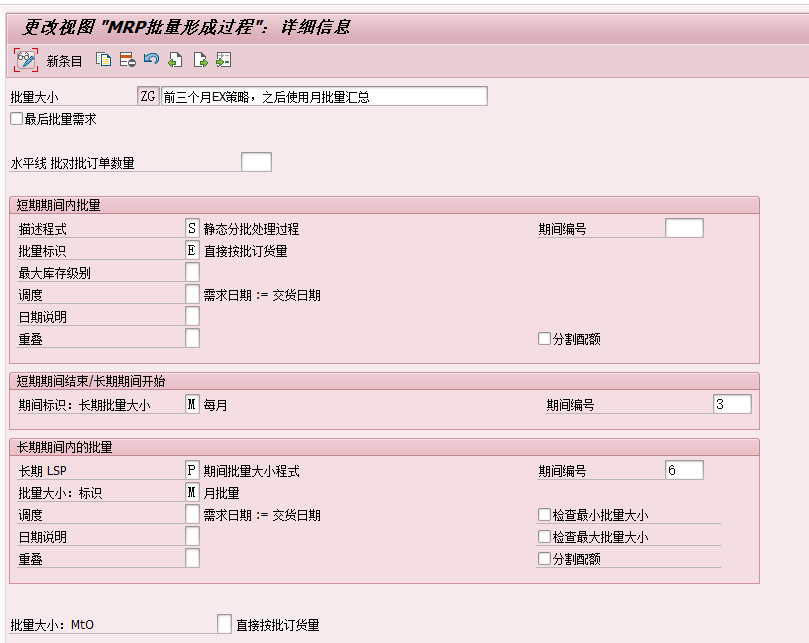Screen dimensions: 809x643
Task: Click the text 期间批量大小程式
Action: (251, 471)
